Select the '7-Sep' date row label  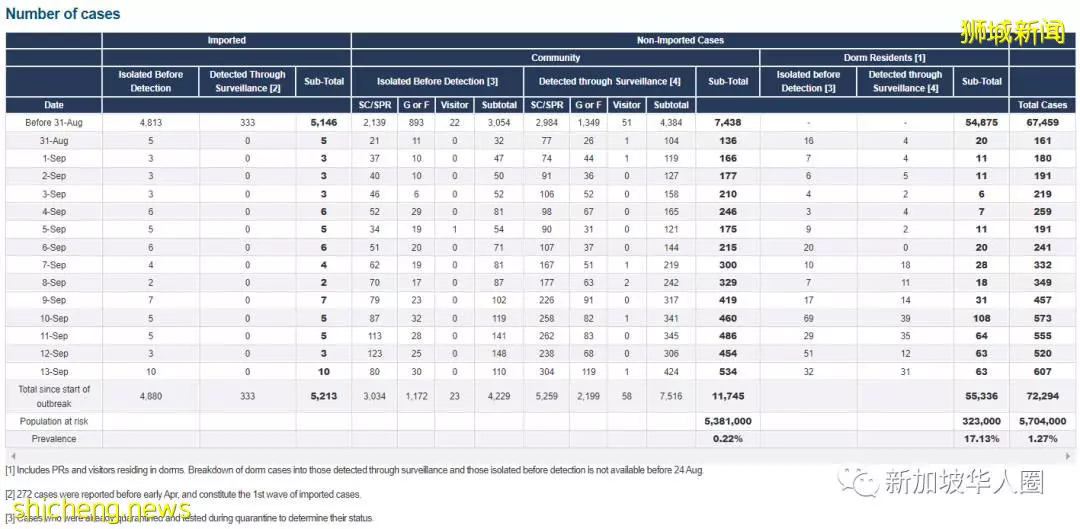coord(54,264)
